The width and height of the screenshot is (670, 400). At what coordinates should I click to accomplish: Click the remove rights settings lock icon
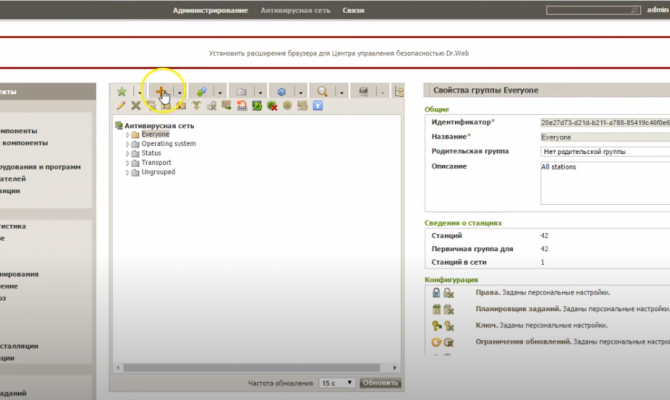pos(448,293)
